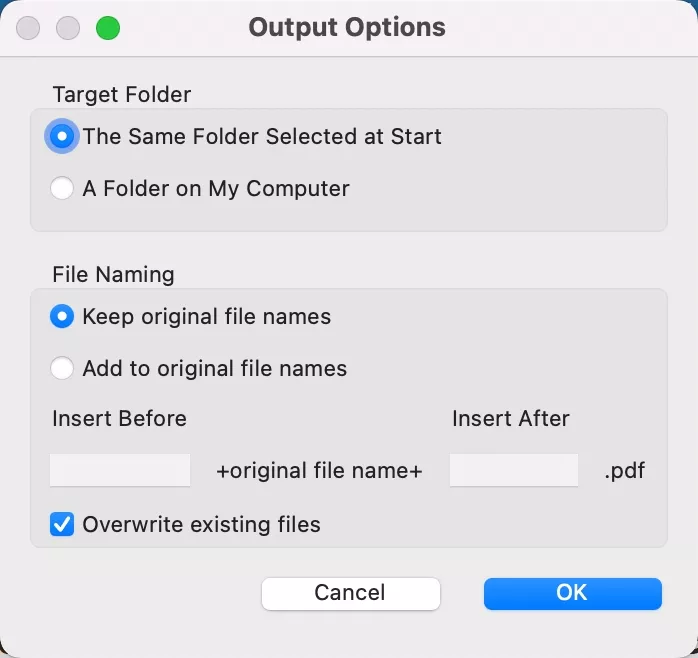Image resolution: width=698 pixels, height=658 pixels.
Task: Click the 'Target Folder' section heading
Action: (121, 95)
